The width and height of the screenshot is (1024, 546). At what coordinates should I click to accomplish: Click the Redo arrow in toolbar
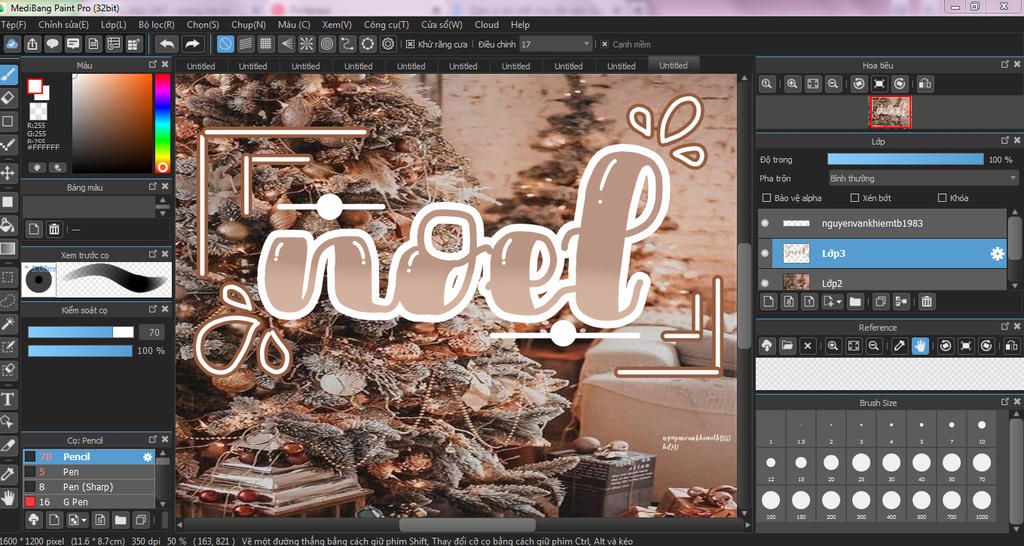click(x=192, y=44)
